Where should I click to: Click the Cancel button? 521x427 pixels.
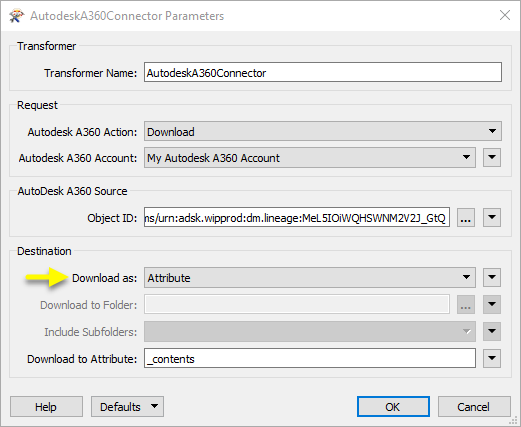[474, 407]
